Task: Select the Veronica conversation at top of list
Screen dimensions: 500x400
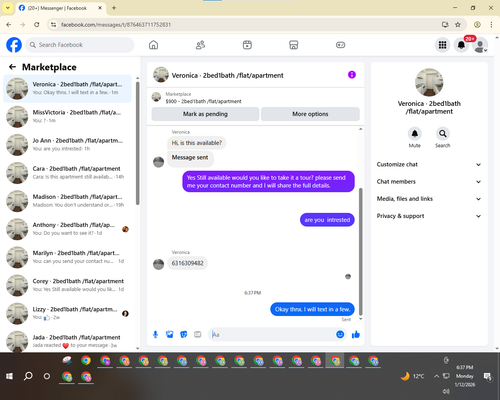Action: click(67, 89)
